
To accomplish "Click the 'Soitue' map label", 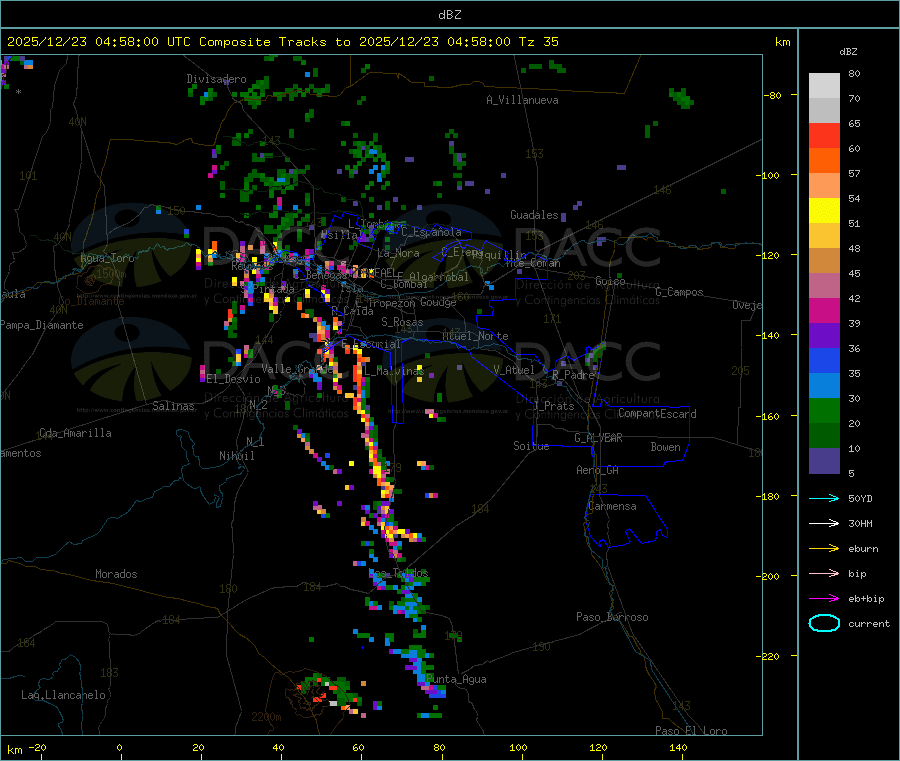I will point(531,445).
